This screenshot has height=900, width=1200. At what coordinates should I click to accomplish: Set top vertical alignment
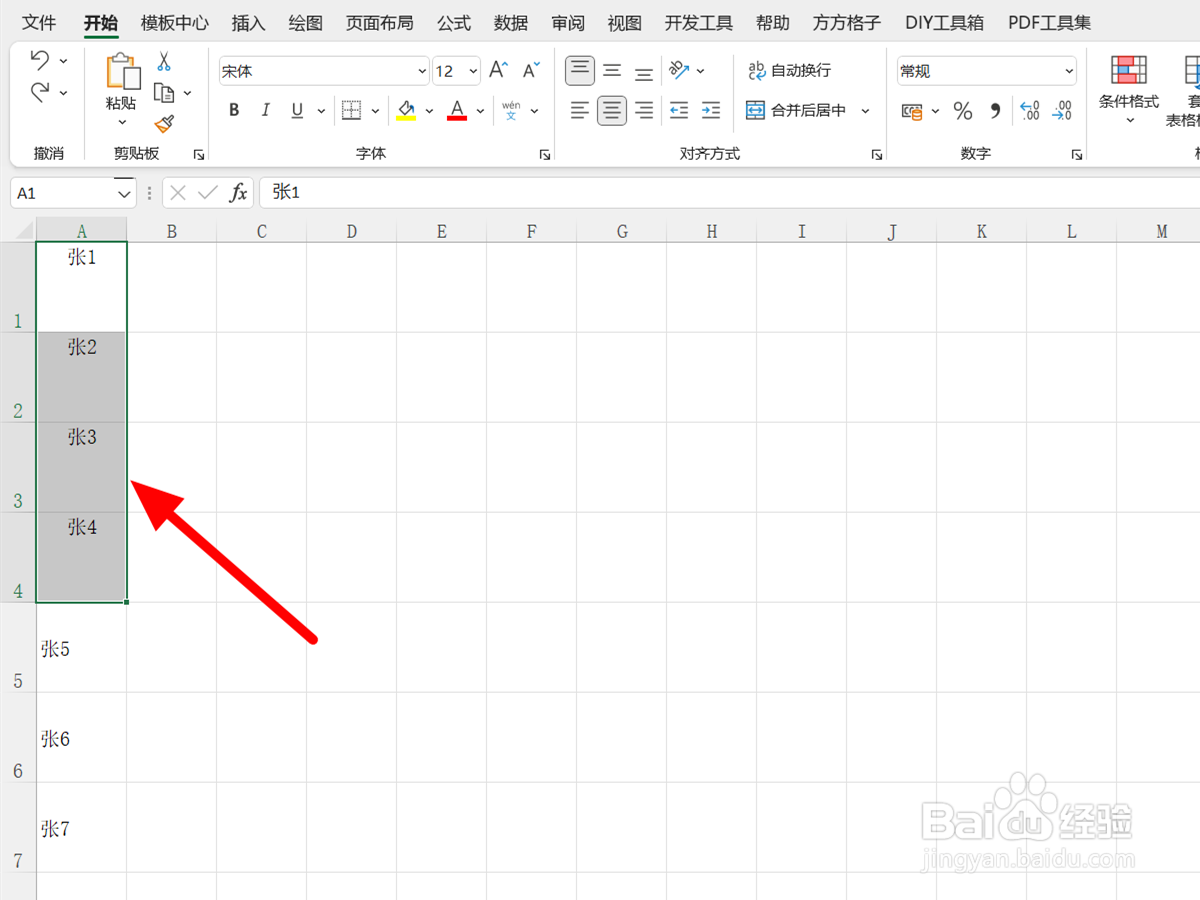tap(580, 70)
